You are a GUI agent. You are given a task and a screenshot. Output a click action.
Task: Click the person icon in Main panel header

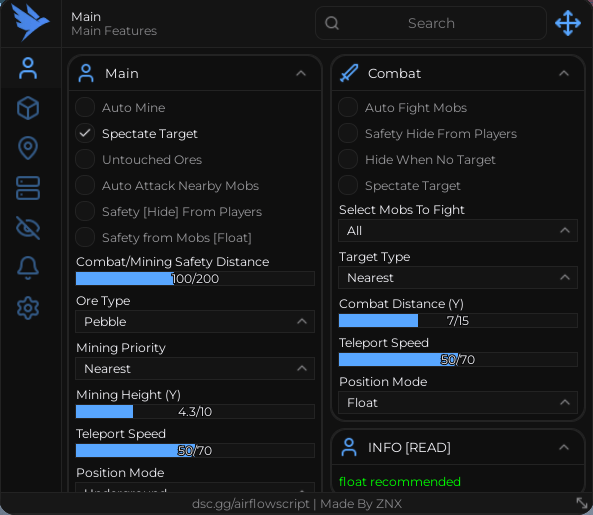coord(86,73)
